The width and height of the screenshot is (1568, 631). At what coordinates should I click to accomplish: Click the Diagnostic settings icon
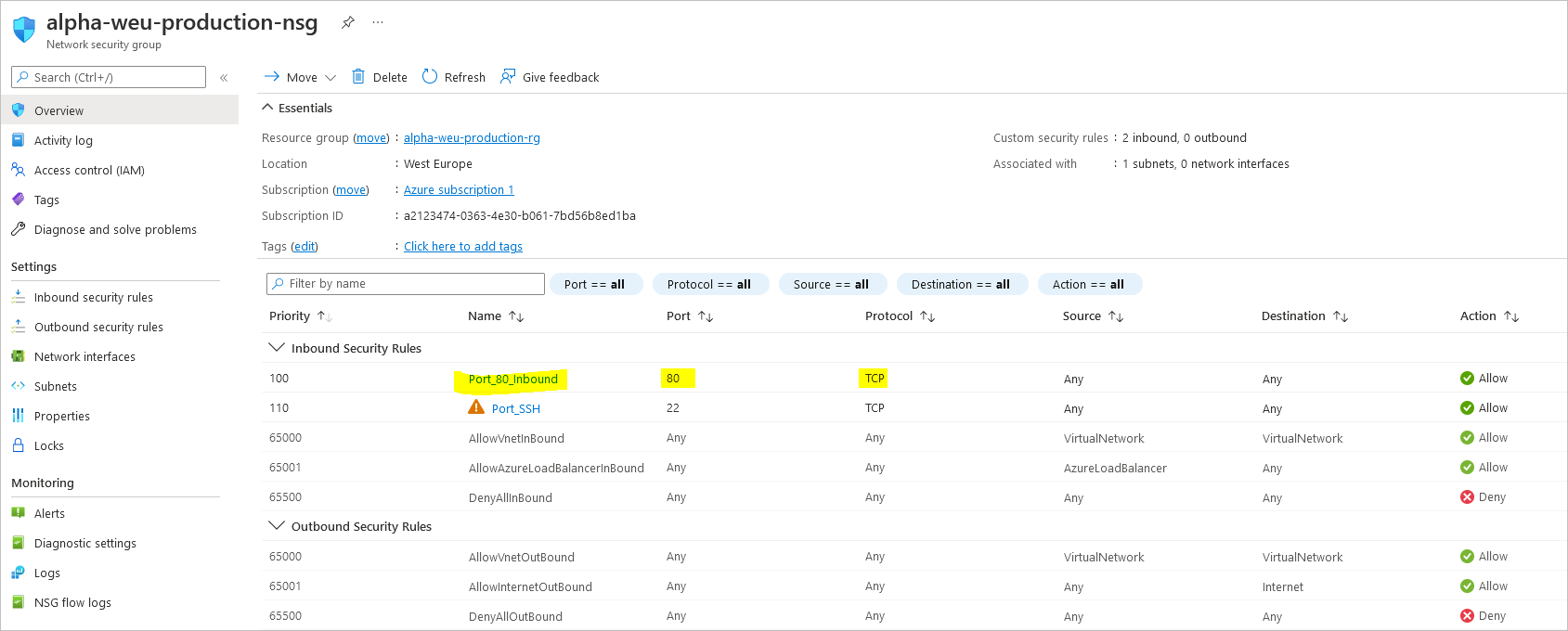click(x=19, y=543)
